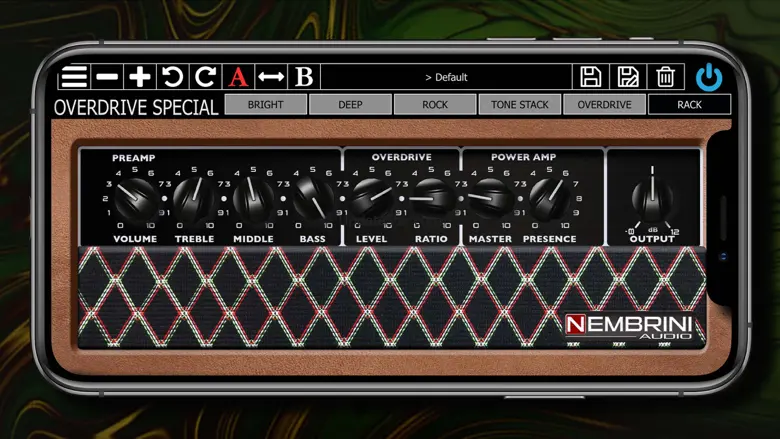Screen dimensions: 780x439
Task: Save preset with the floppy disk icon
Action: tap(590, 77)
